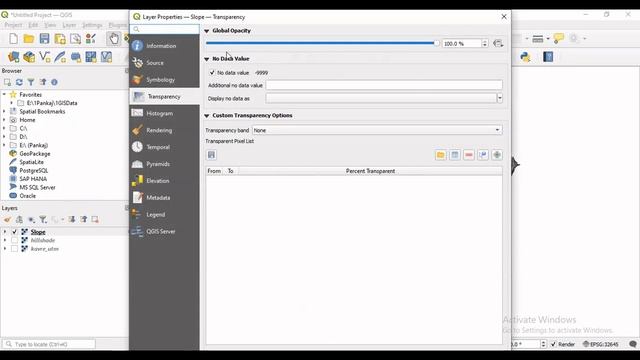
Task: Toggle the No data value checkbox
Action: 212,72
